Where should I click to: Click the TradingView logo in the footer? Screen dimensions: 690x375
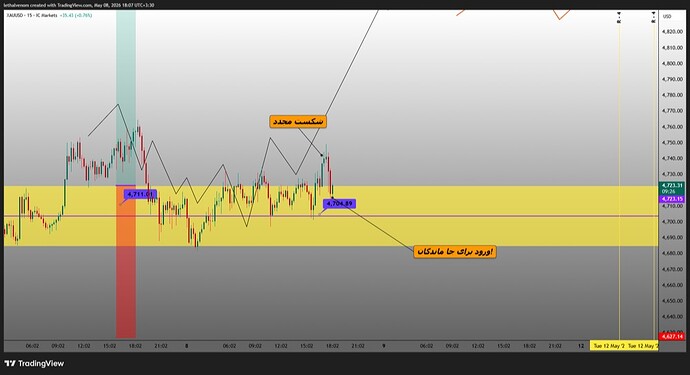pos(34,364)
